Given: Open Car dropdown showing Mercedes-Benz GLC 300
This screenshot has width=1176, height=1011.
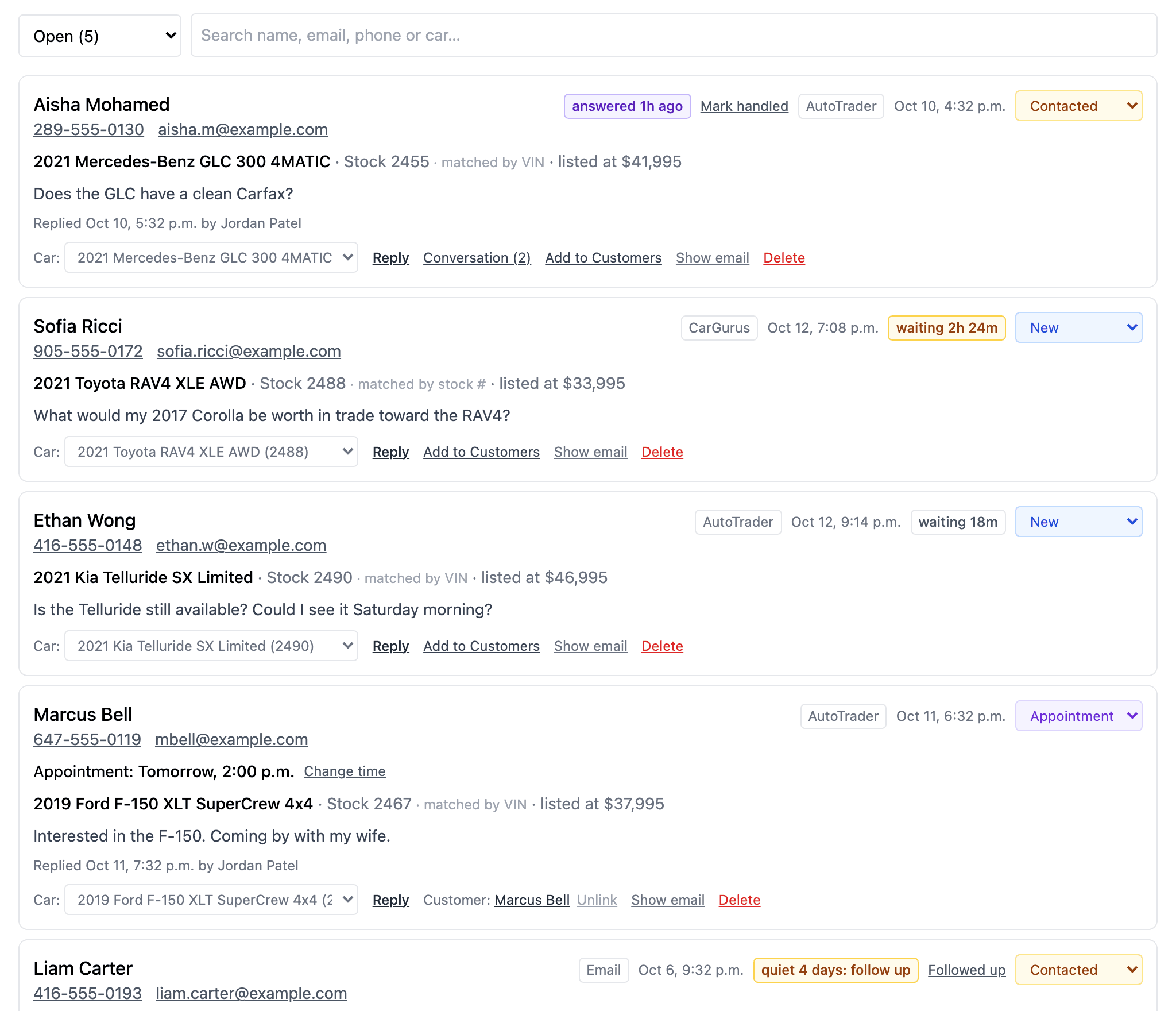Looking at the screenshot, I should pyautogui.click(x=211, y=257).
